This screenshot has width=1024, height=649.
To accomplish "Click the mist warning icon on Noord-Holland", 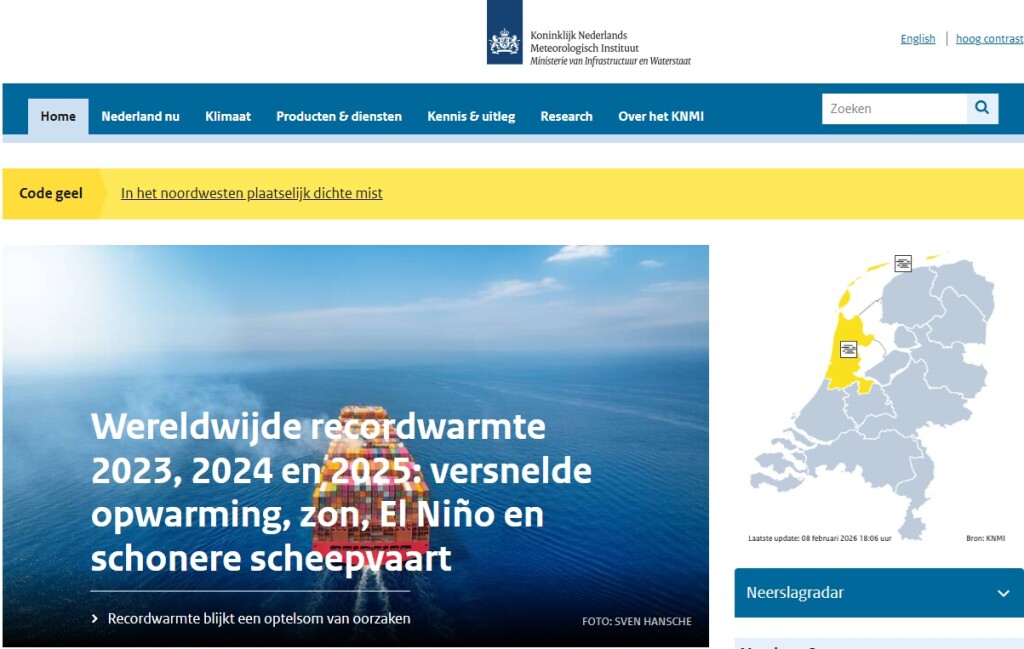I will pos(848,349).
